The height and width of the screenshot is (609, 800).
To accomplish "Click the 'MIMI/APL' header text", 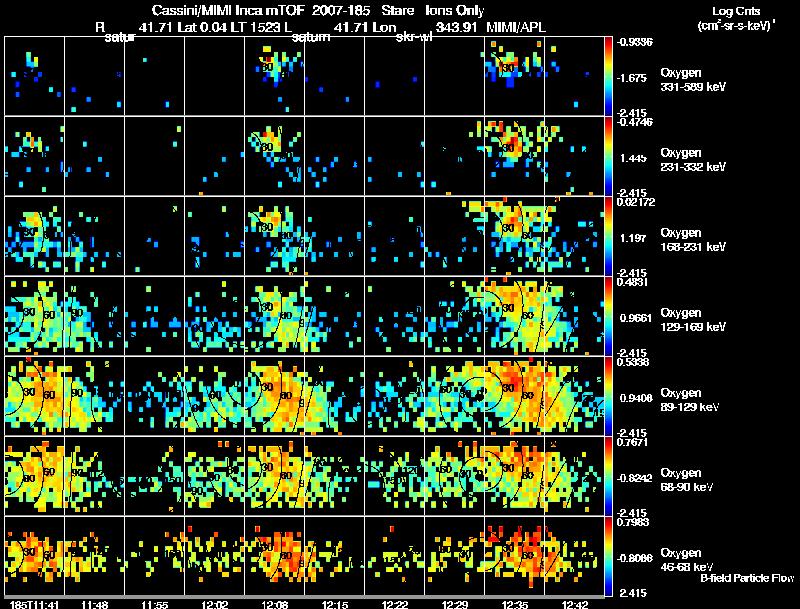I will (516, 27).
